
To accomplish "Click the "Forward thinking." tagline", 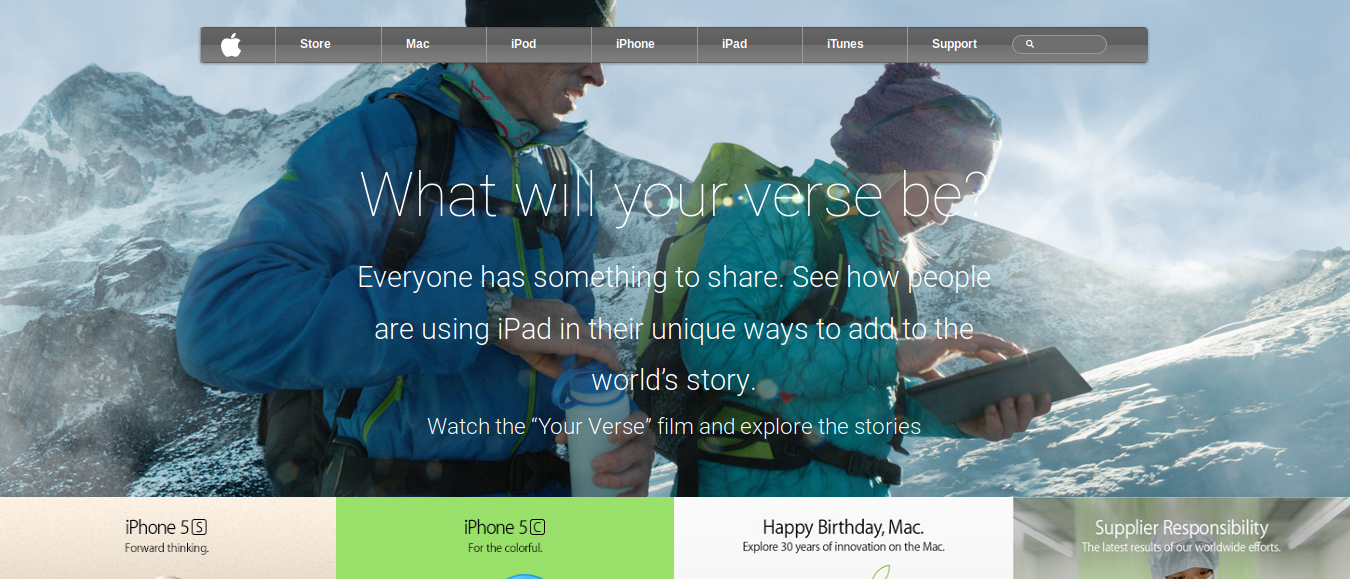I will 167,548.
